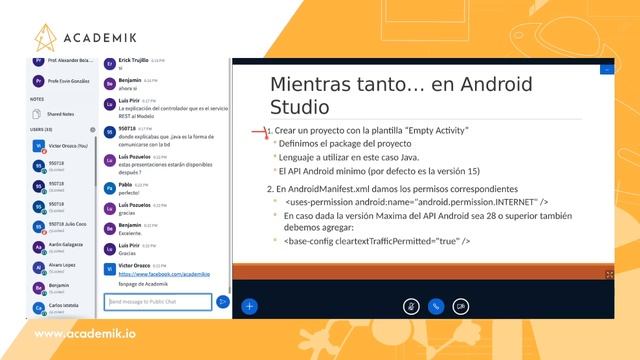Click the NOTES section heading
Image resolution: width=640 pixels, height=360 pixels.
(37, 99)
